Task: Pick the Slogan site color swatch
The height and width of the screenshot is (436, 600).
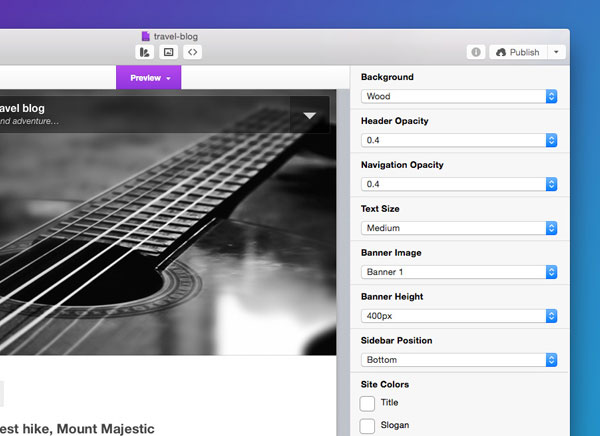Action: (x=367, y=426)
